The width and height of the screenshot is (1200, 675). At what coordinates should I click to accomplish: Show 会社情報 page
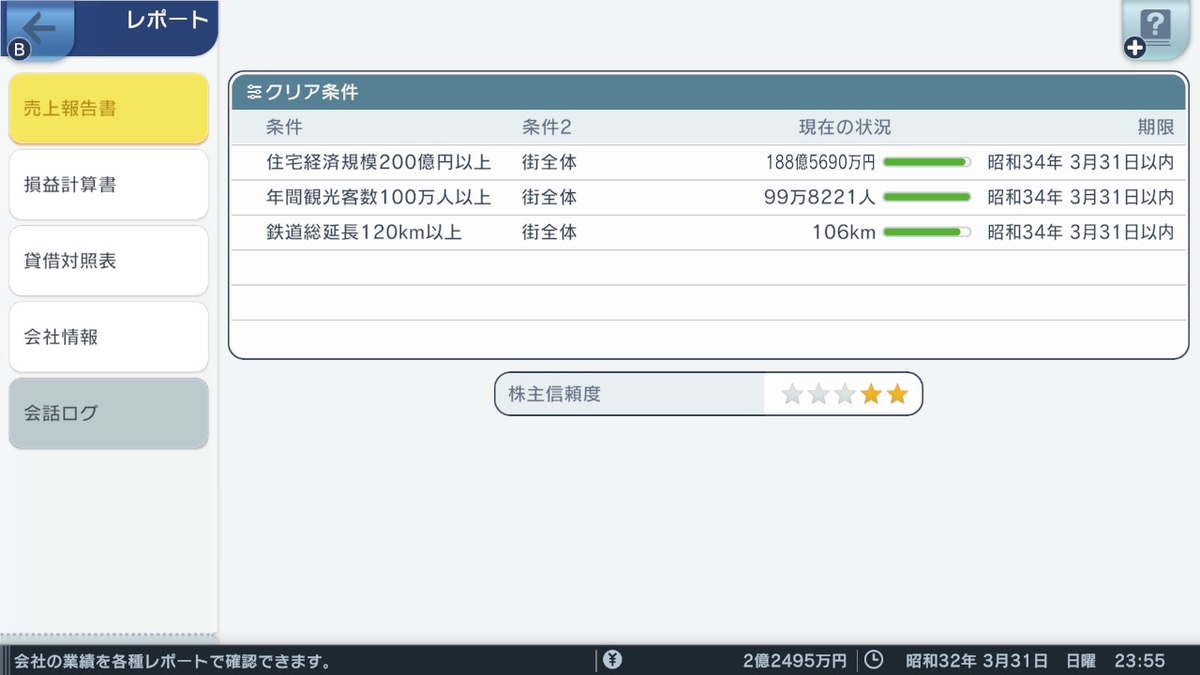tap(109, 337)
